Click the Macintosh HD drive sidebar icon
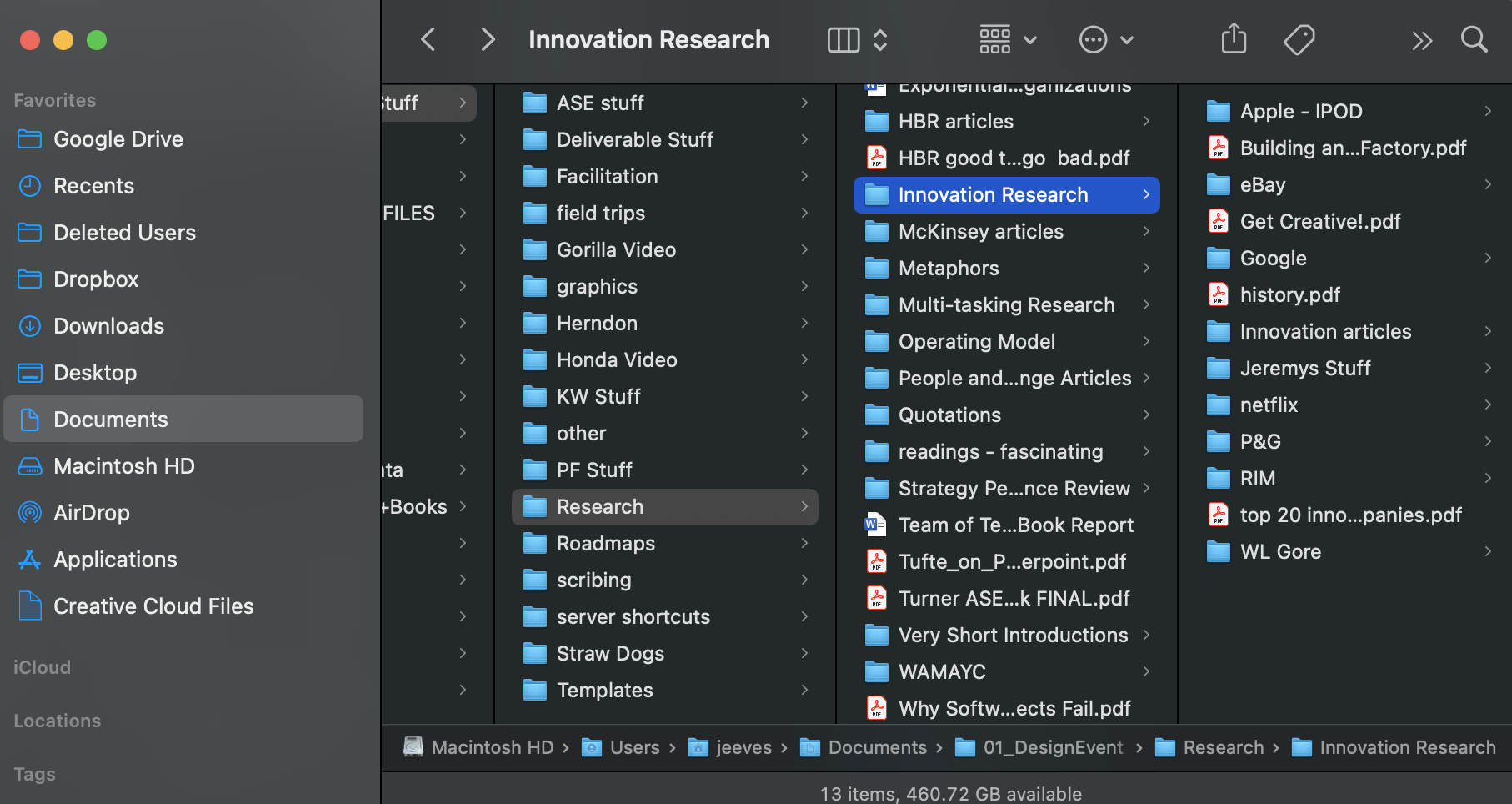This screenshot has width=1512, height=804. coord(30,466)
